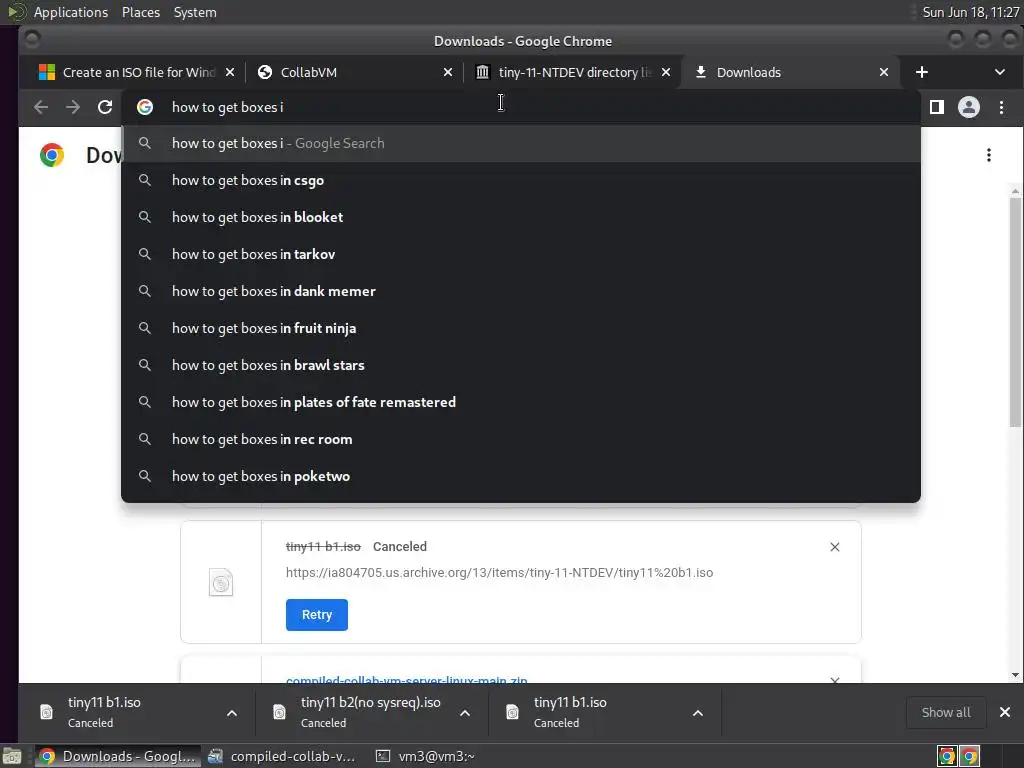The image size is (1024, 768).
Task: Click the first shelf tiny11 b1.iso file icon
Action: 46,712
